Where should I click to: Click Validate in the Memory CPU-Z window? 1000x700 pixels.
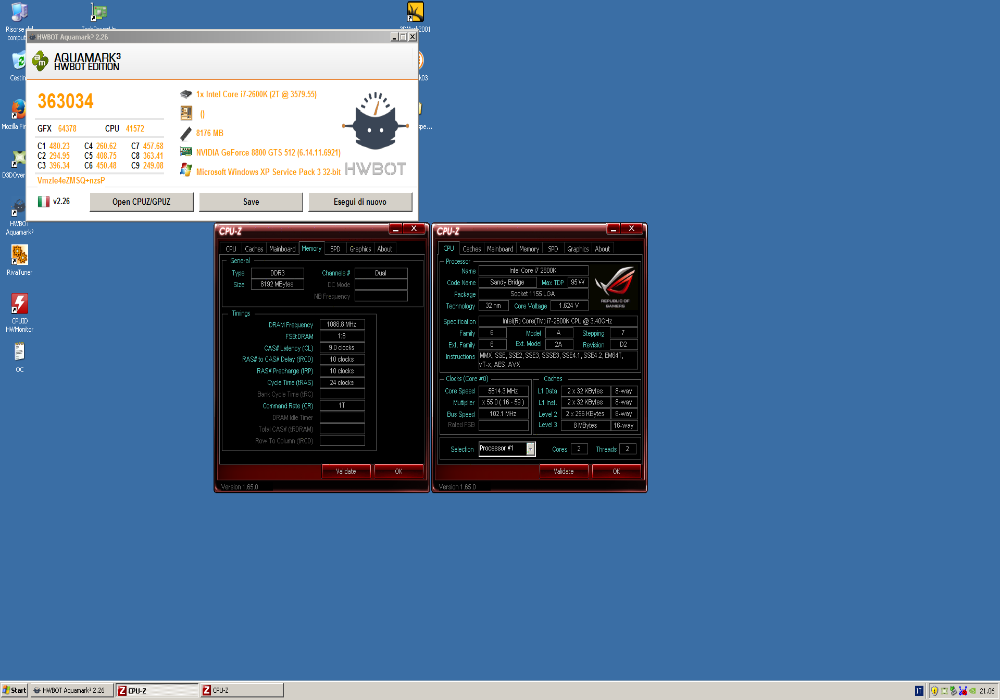coord(346,471)
